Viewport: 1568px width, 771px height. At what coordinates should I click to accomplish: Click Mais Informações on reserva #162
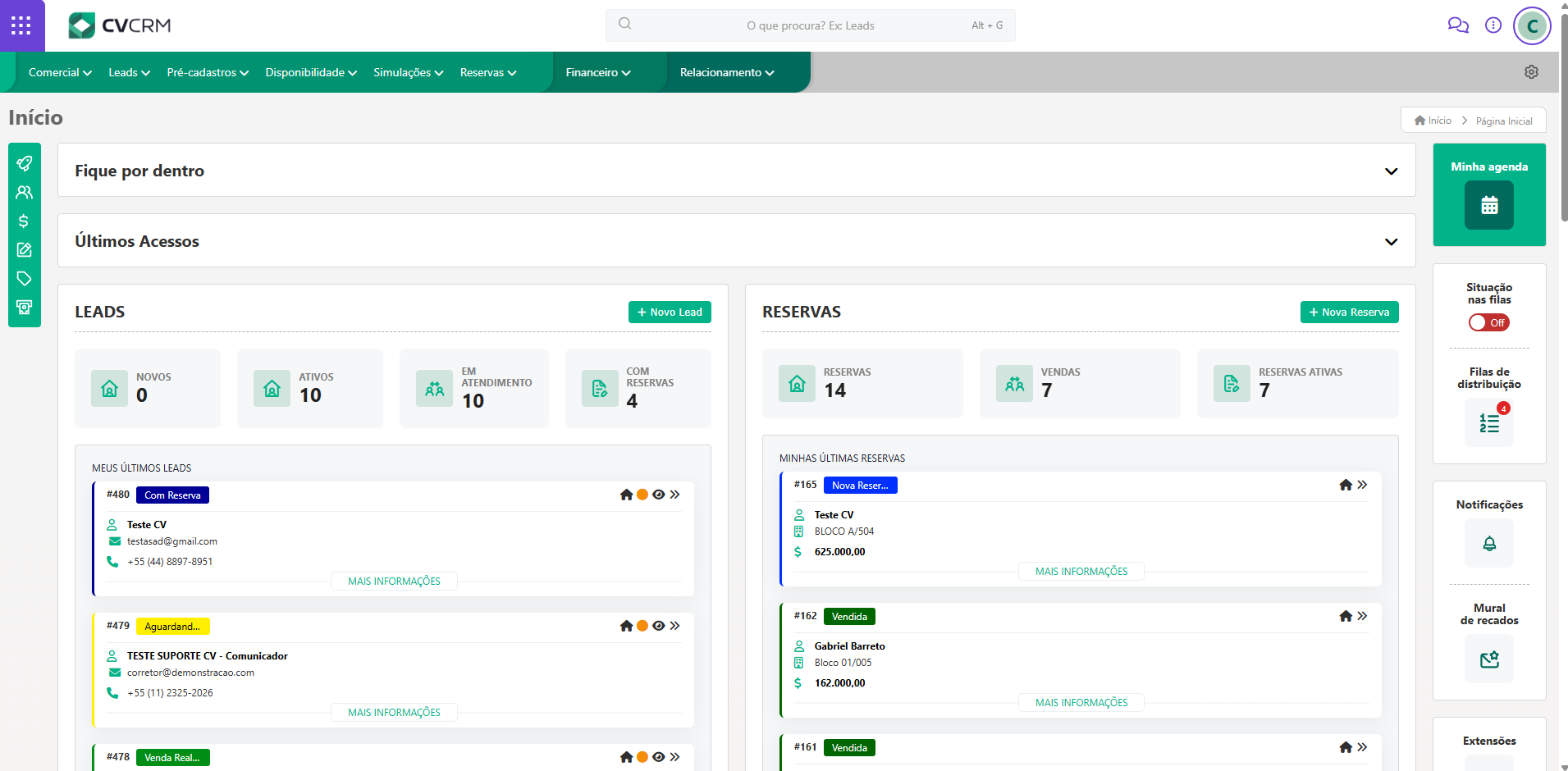(1081, 702)
